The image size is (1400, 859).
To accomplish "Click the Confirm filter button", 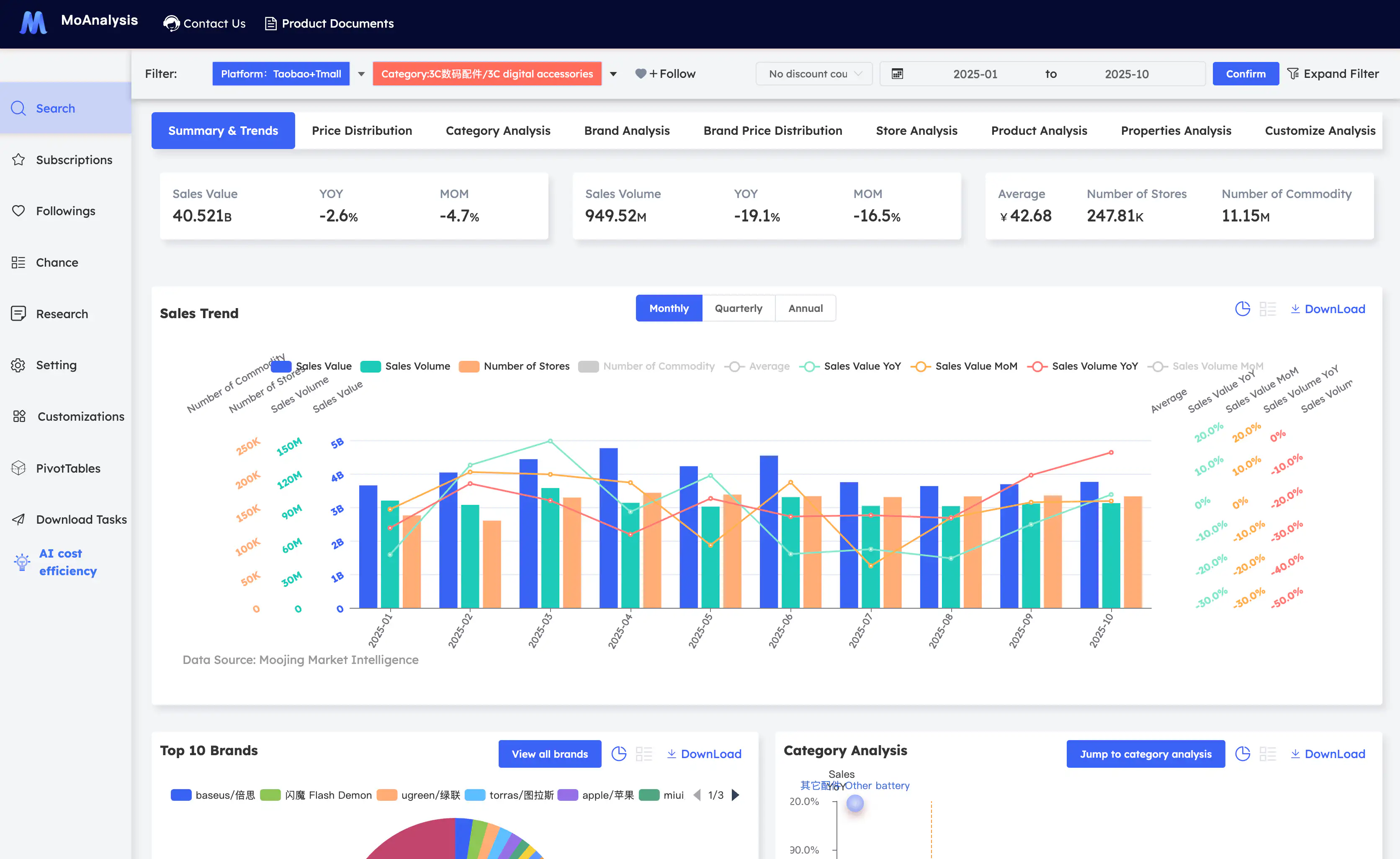I will point(1246,73).
